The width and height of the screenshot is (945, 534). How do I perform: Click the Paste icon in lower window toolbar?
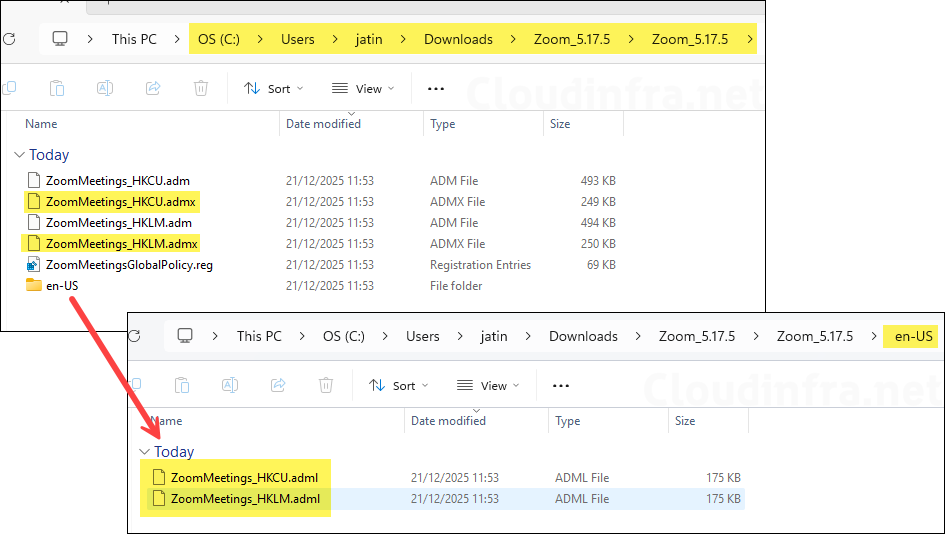coord(181,385)
